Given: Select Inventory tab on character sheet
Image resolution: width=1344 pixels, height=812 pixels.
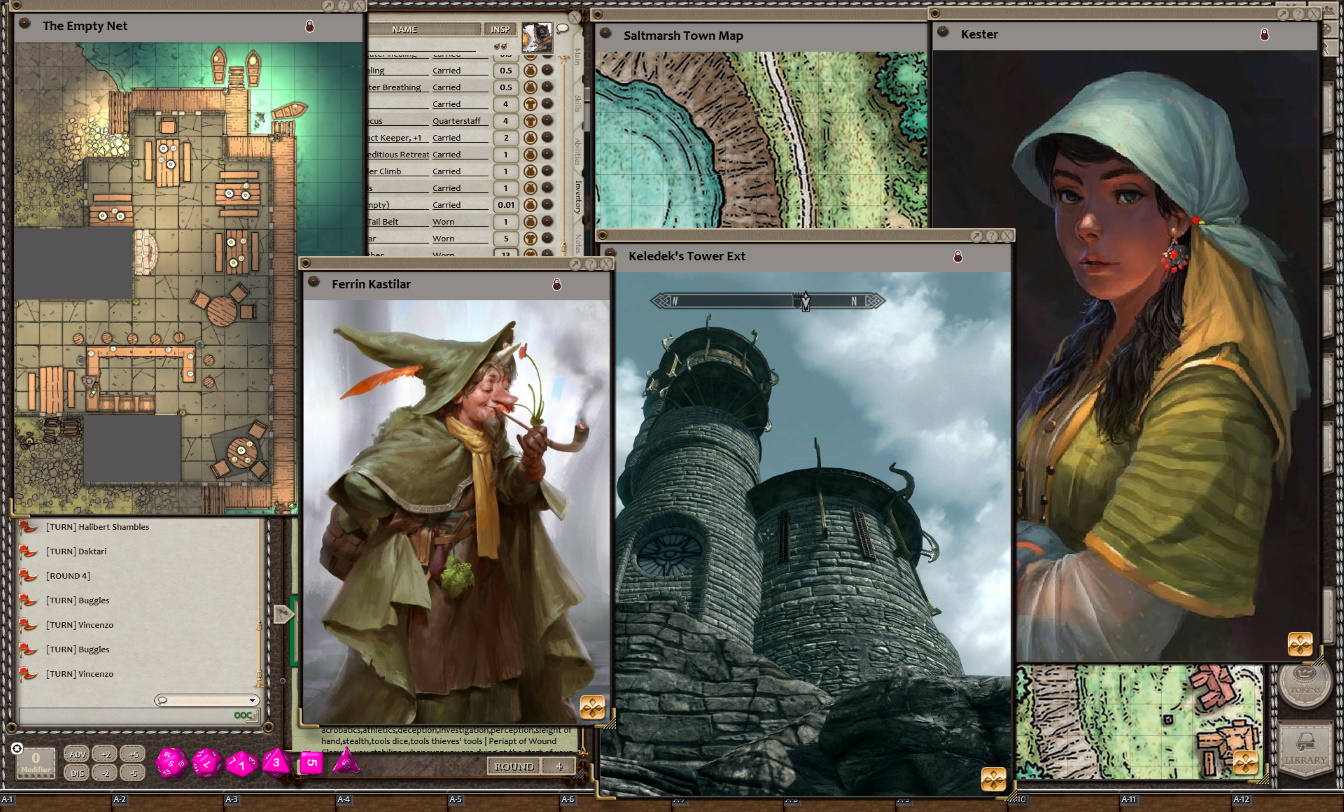Looking at the screenshot, I should (x=578, y=198).
